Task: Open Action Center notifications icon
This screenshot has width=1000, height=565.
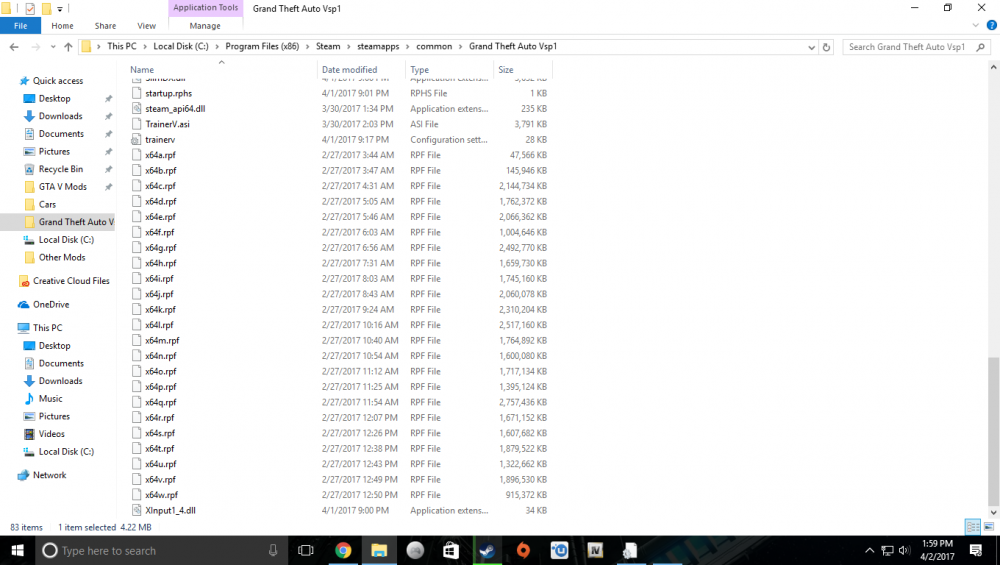Action: pos(975,550)
